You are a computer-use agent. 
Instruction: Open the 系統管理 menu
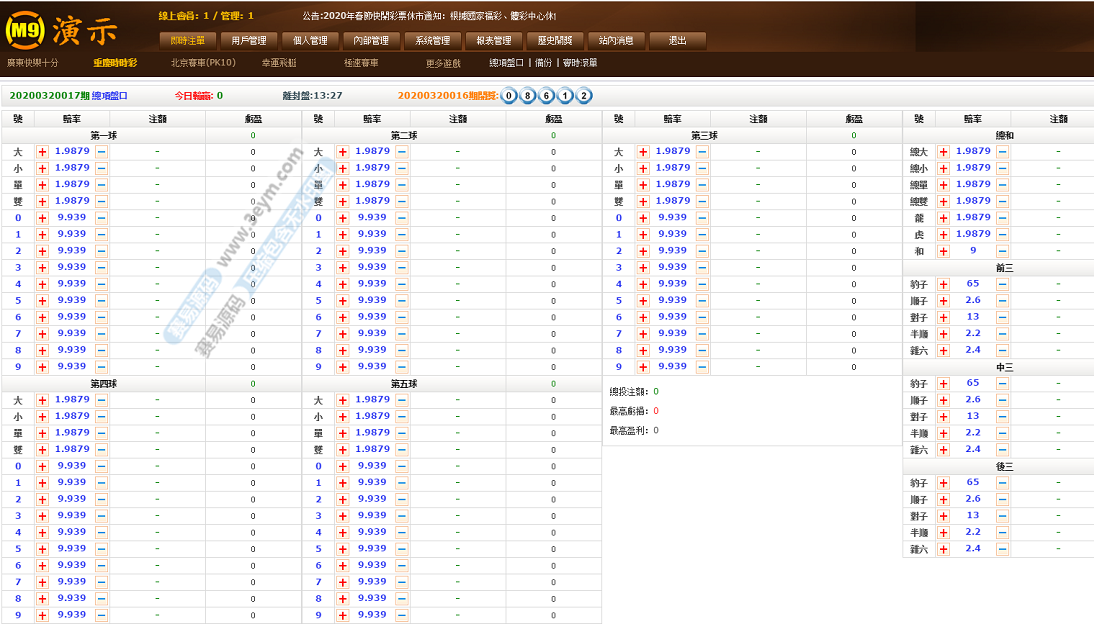(432, 41)
